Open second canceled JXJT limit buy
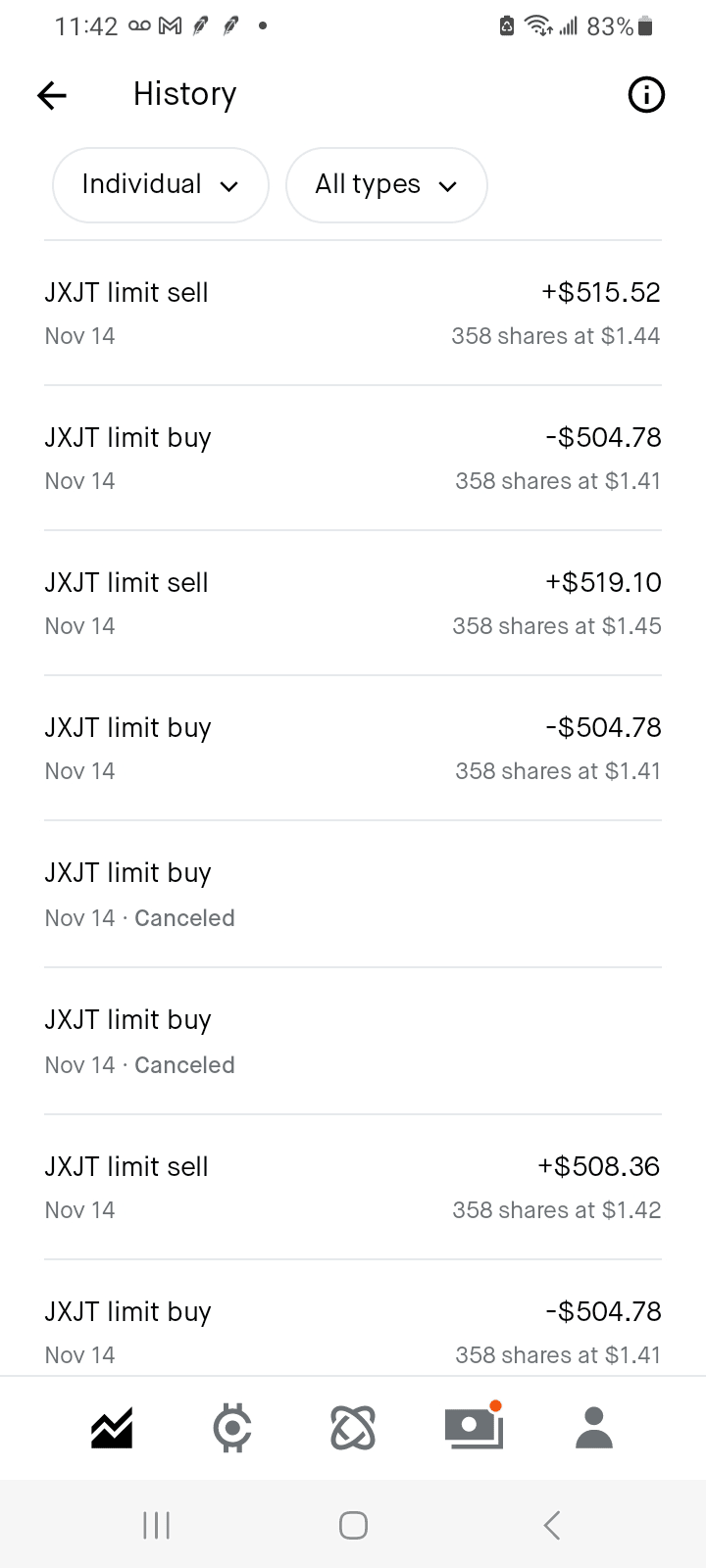706x1568 pixels. coord(353,1042)
